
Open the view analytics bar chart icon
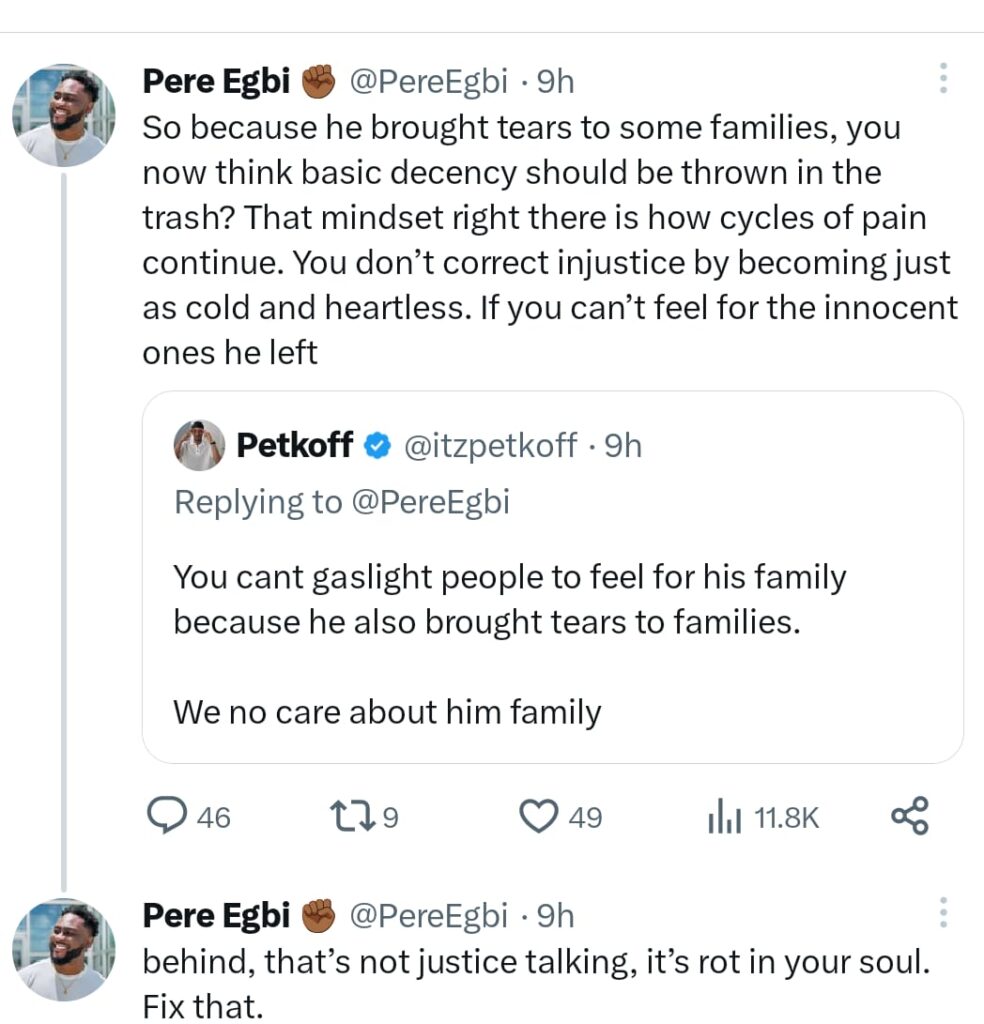(x=722, y=818)
